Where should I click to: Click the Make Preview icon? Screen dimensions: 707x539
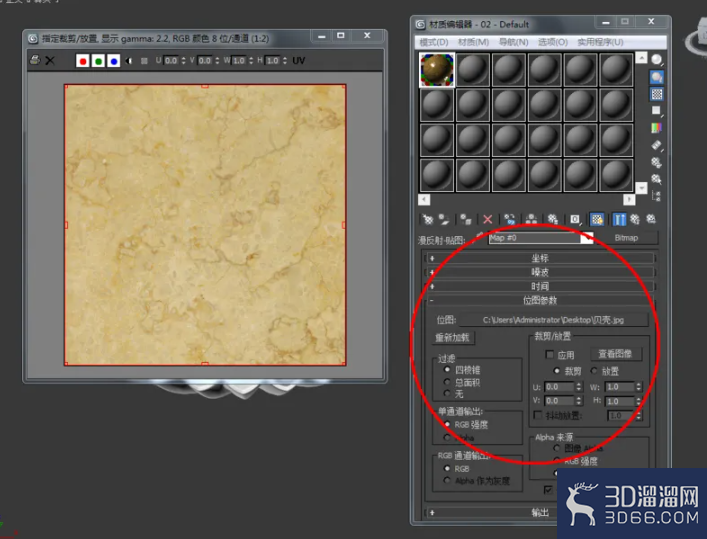[x=657, y=145]
